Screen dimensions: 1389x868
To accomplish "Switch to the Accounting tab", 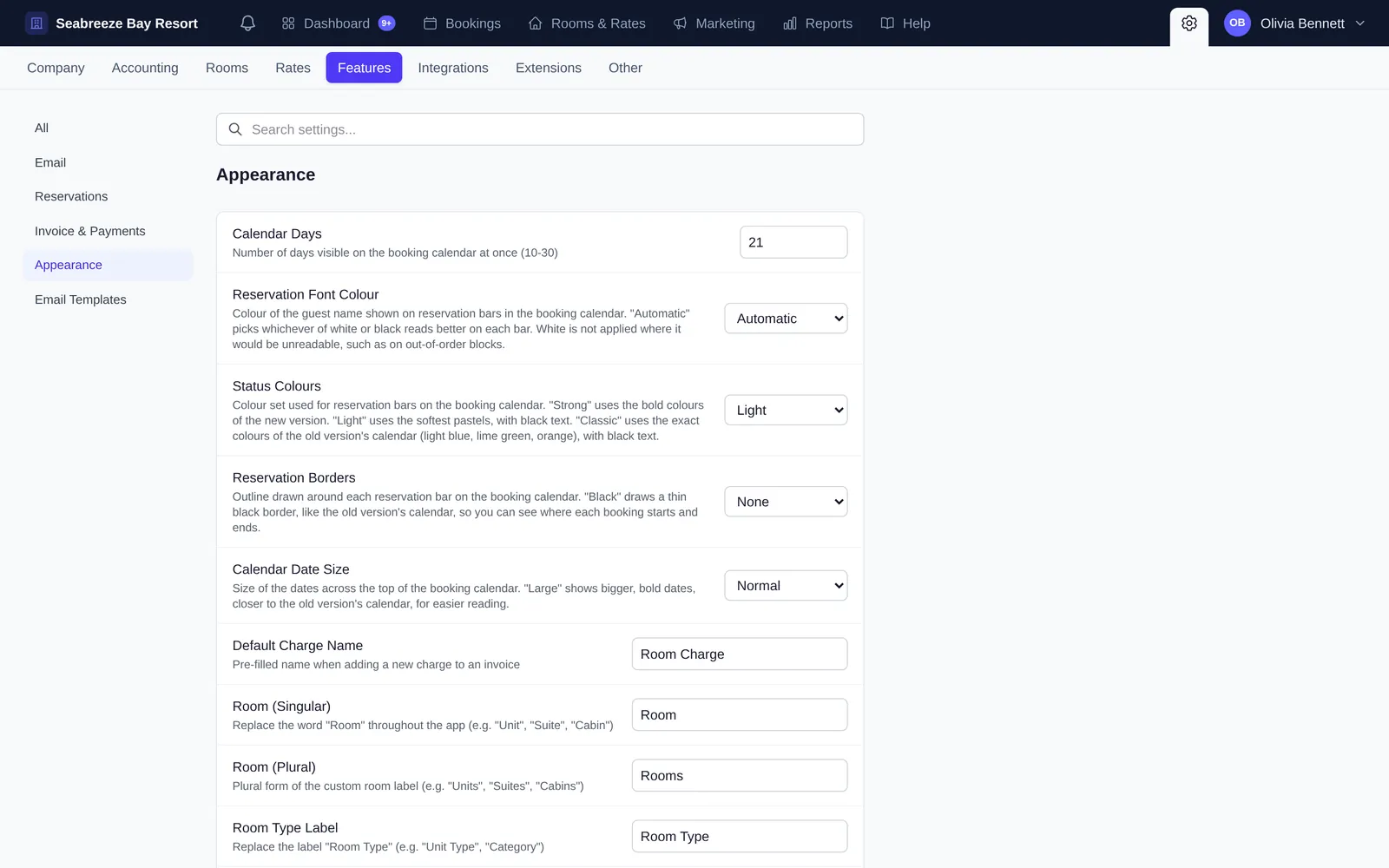I will pyautogui.click(x=145, y=68).
